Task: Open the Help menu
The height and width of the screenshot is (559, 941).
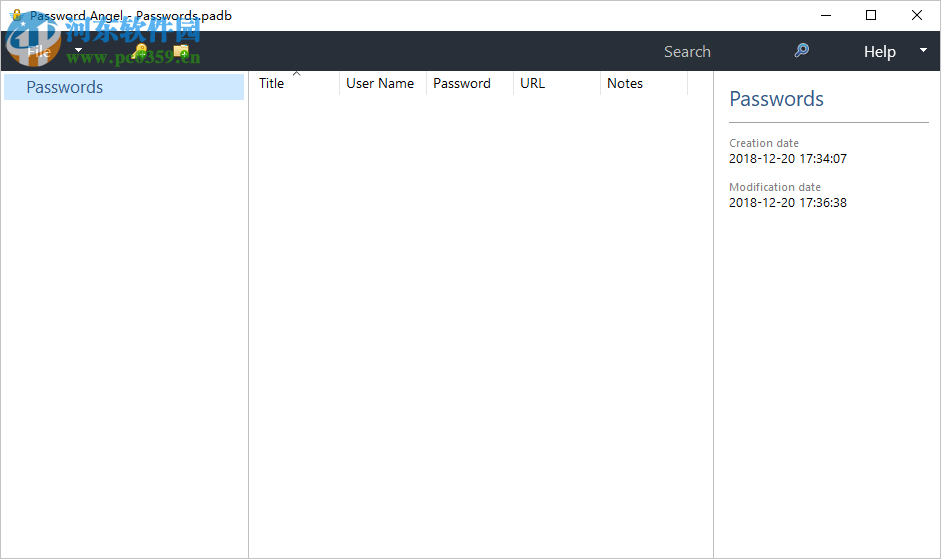Action: click(879, 52)
